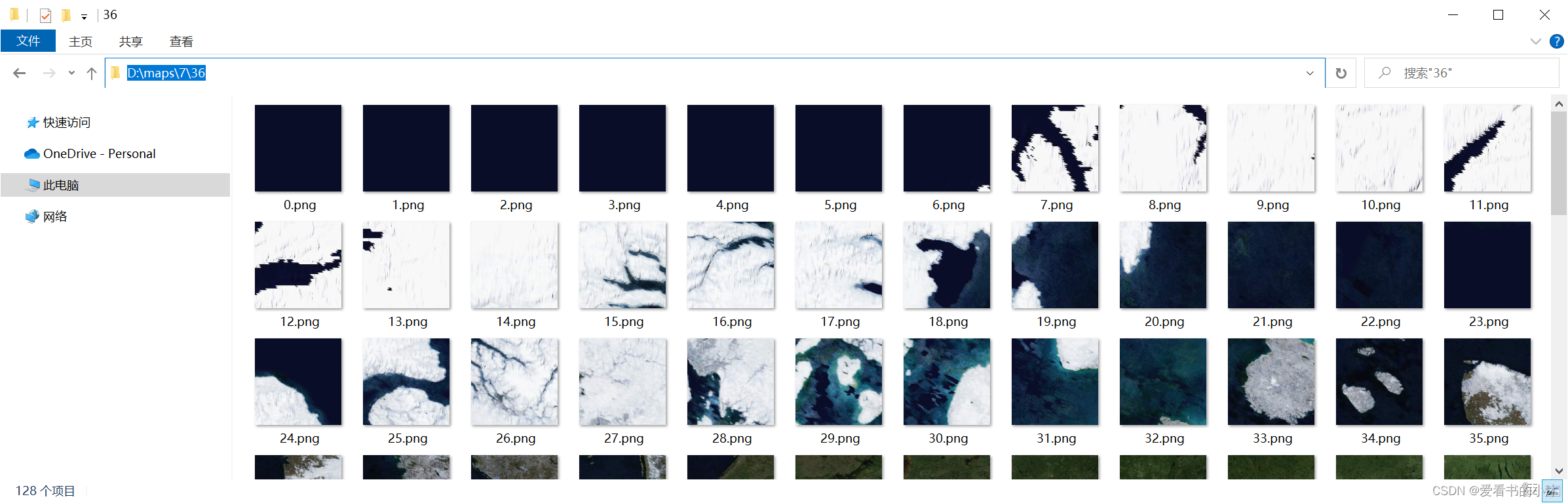Select the 11.png thumbnail
The width and height of the screenshot is (1568, 503).
pyautogui.click(x=1487, y=148)
